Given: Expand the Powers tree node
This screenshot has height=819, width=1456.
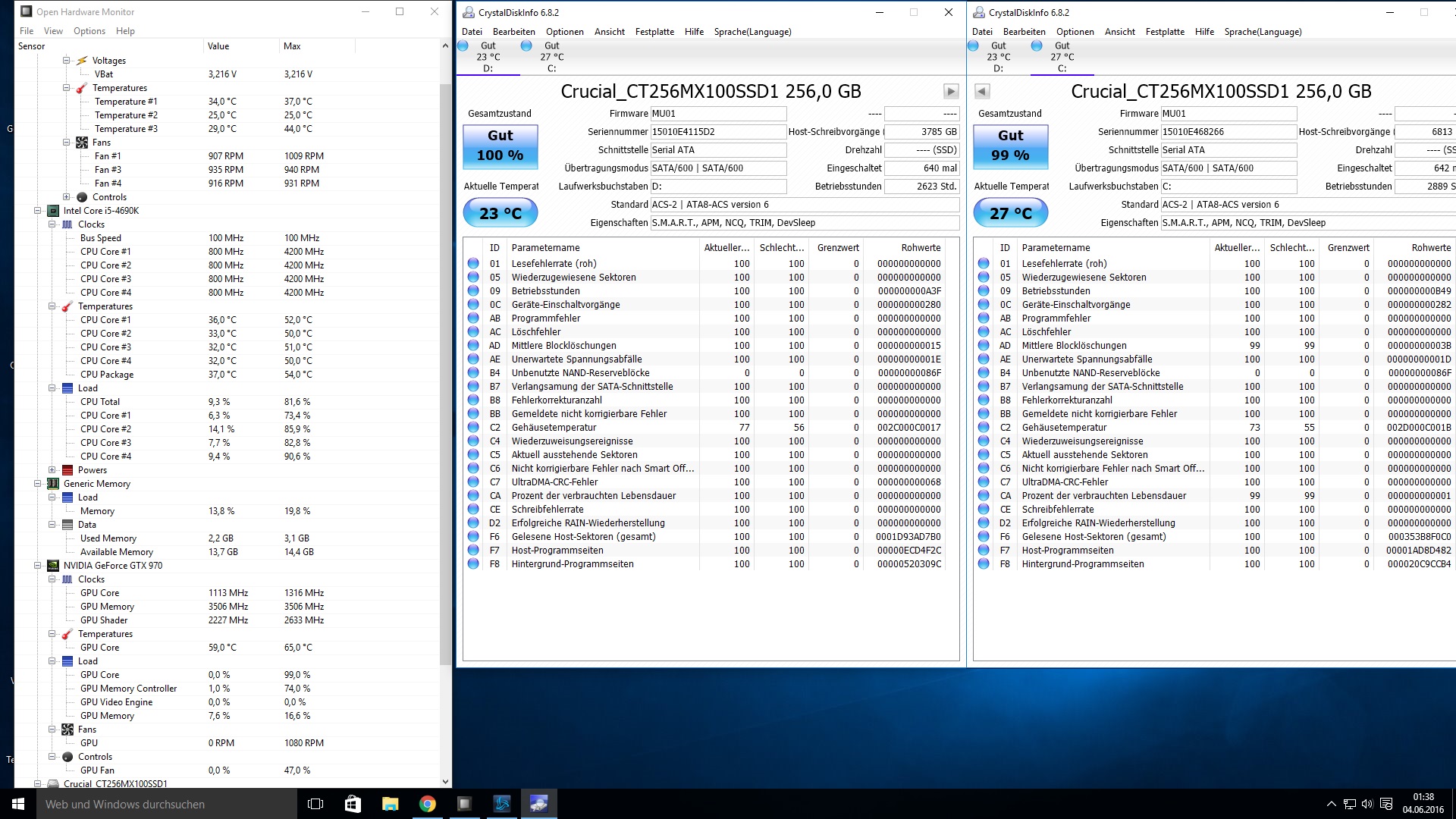Looking at the screenshot, I should click(x=52, y=470).
